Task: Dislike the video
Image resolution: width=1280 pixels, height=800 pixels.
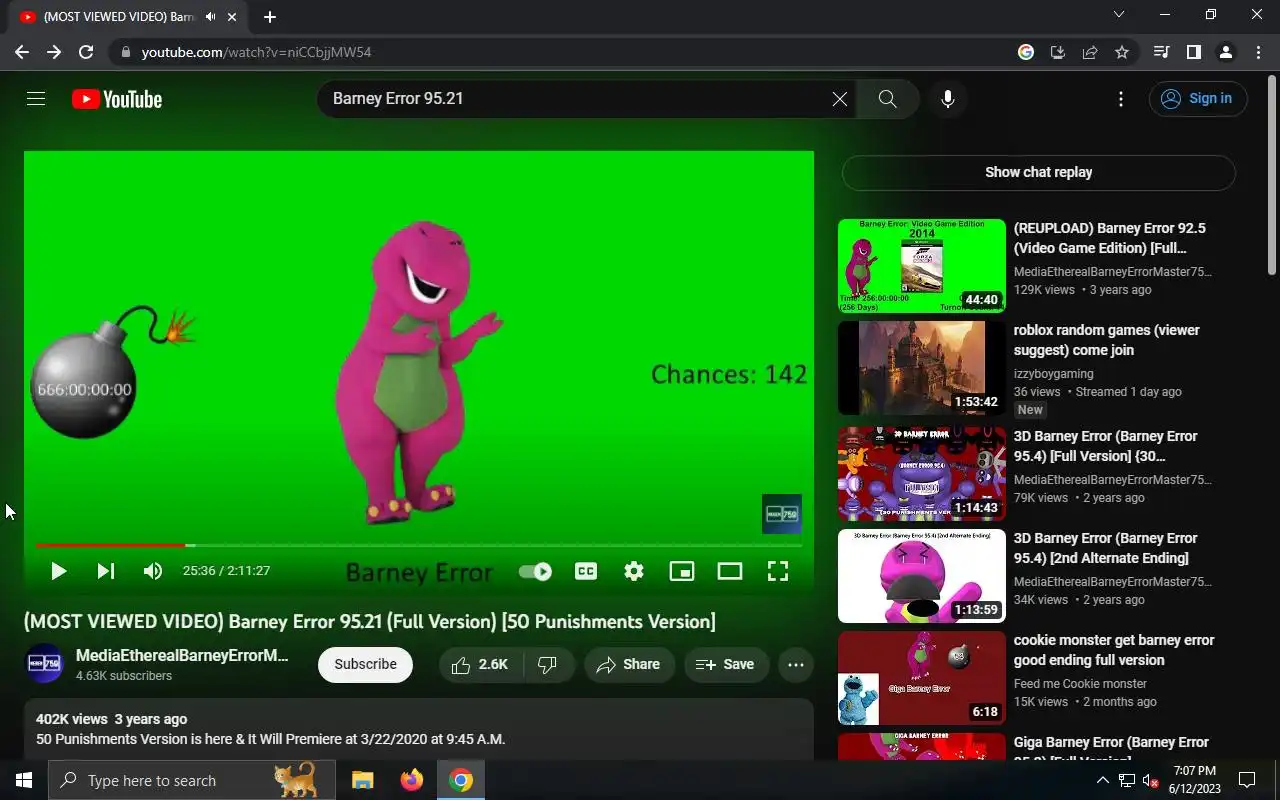Action: (548, 664)
